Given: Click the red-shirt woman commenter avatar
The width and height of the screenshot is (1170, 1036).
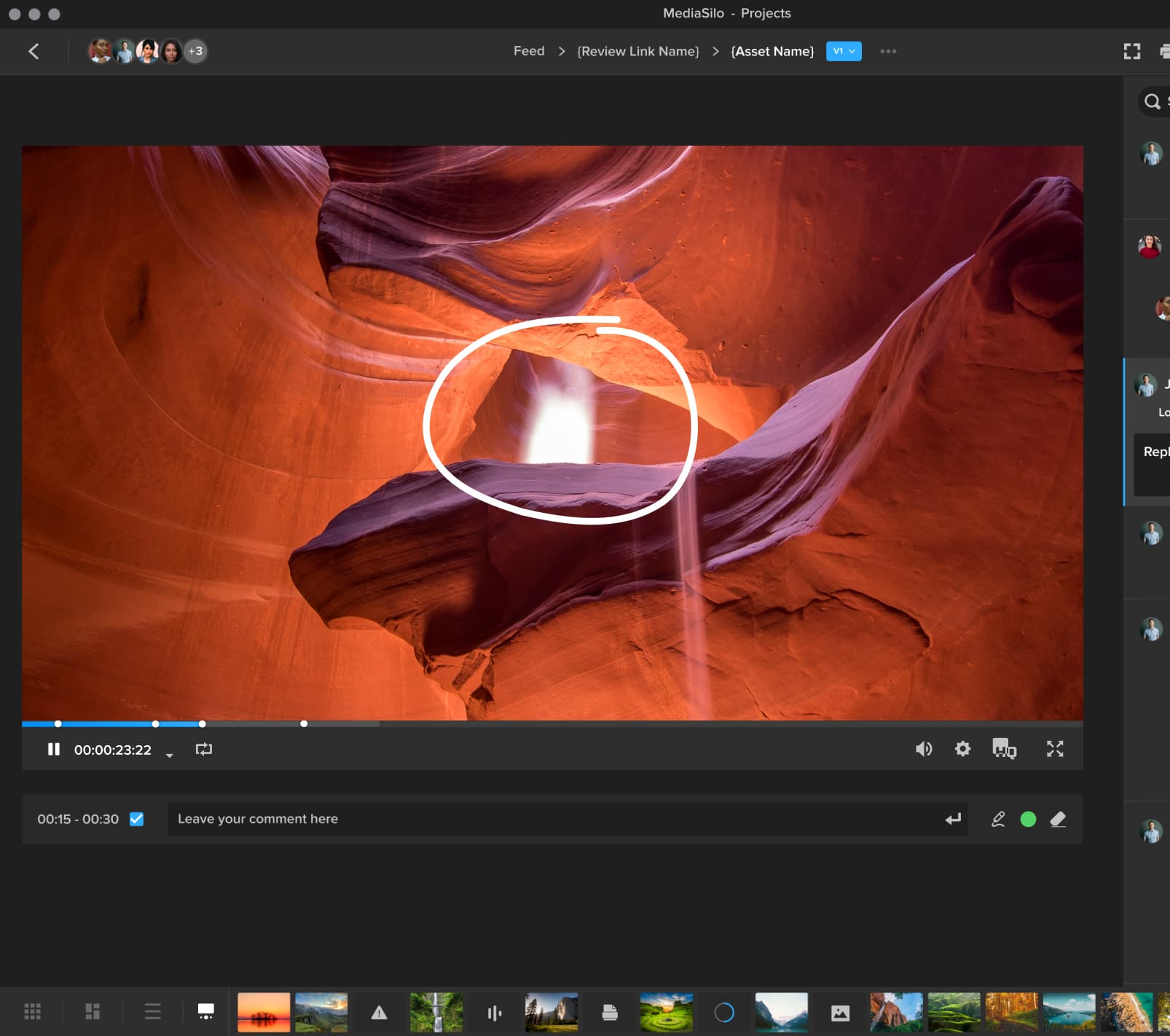Looking at the screenshot, I should click(1150, 246).
